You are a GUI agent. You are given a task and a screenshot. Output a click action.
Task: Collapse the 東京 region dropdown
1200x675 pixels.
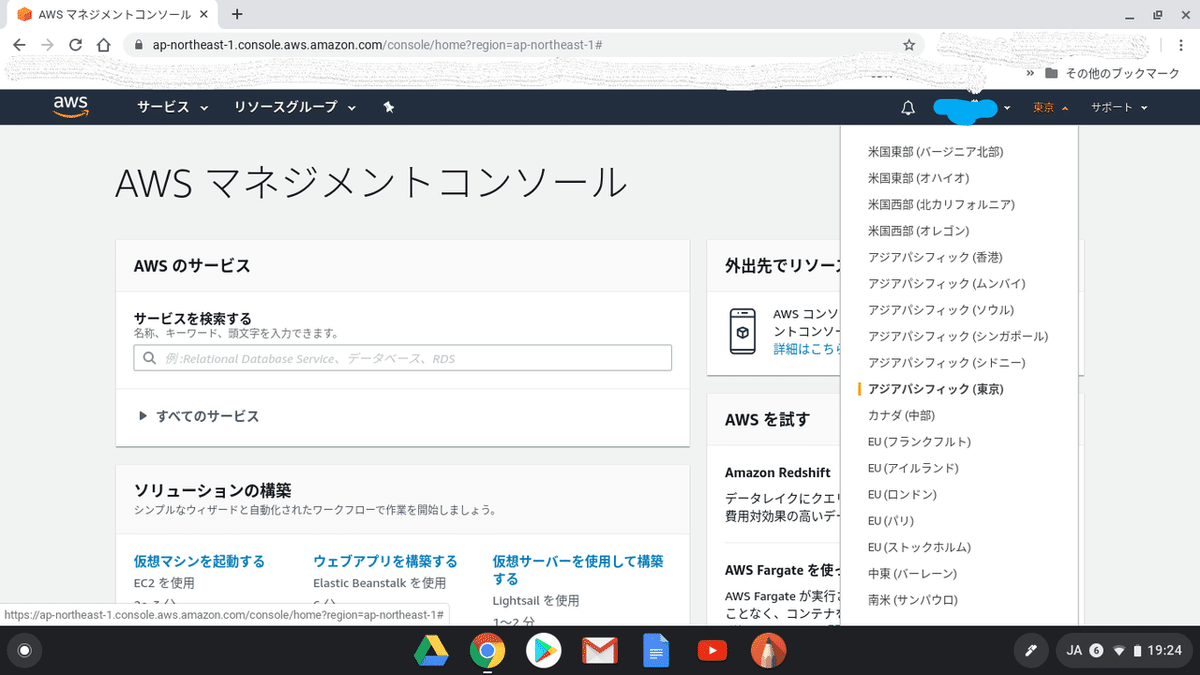(1051, 107)
